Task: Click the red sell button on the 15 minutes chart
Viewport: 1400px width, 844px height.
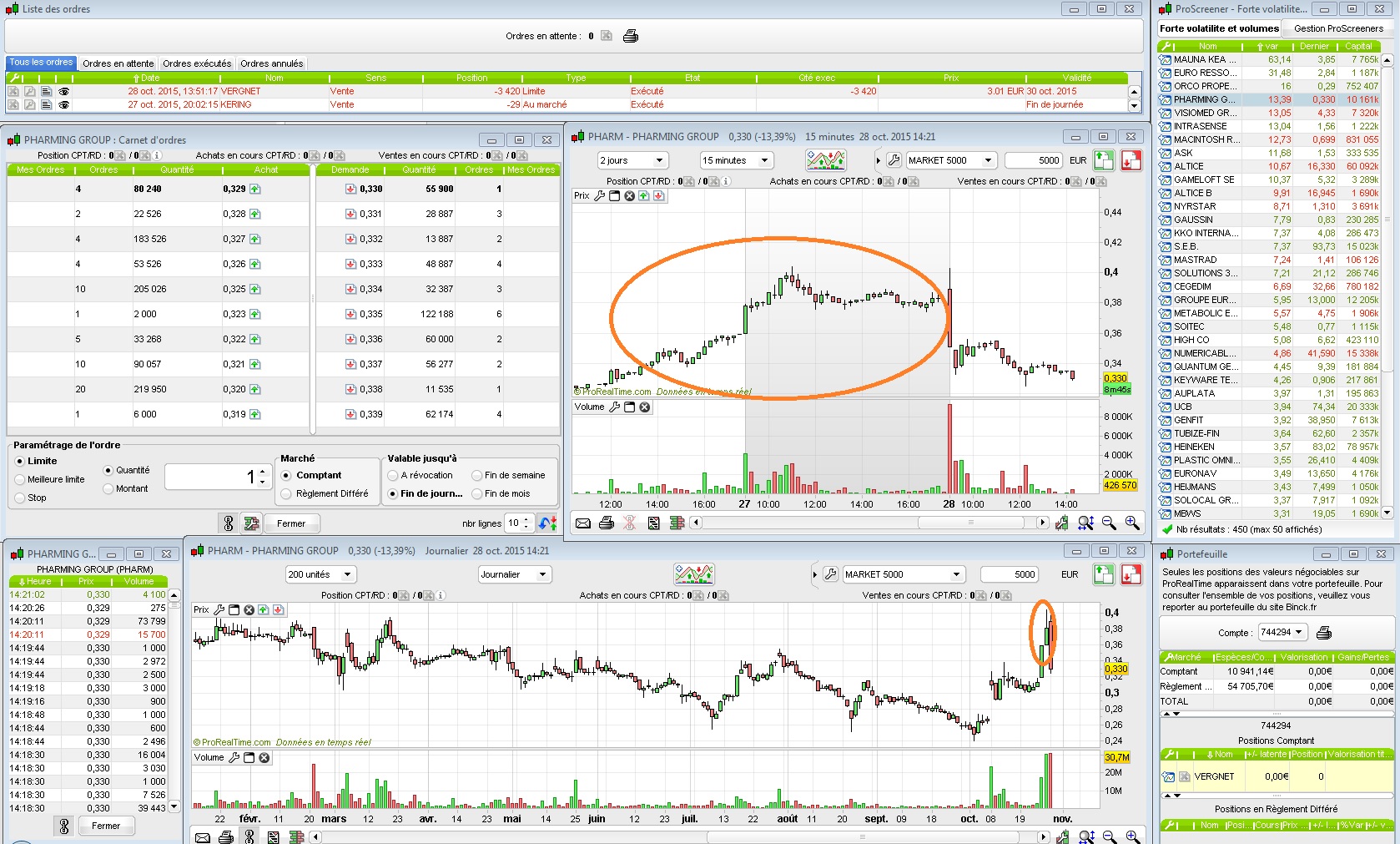Action: click(1131, 160)
